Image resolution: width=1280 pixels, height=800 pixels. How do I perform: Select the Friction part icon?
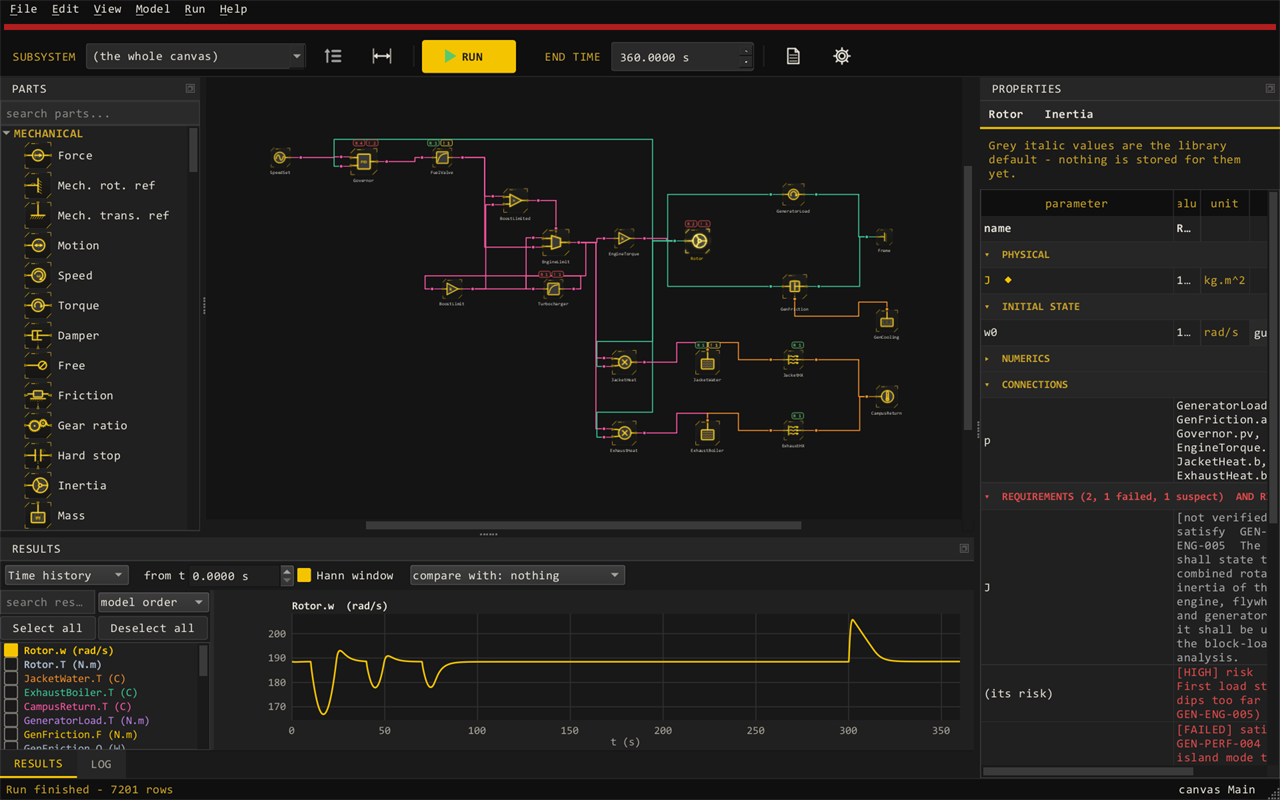click(38, 396)
